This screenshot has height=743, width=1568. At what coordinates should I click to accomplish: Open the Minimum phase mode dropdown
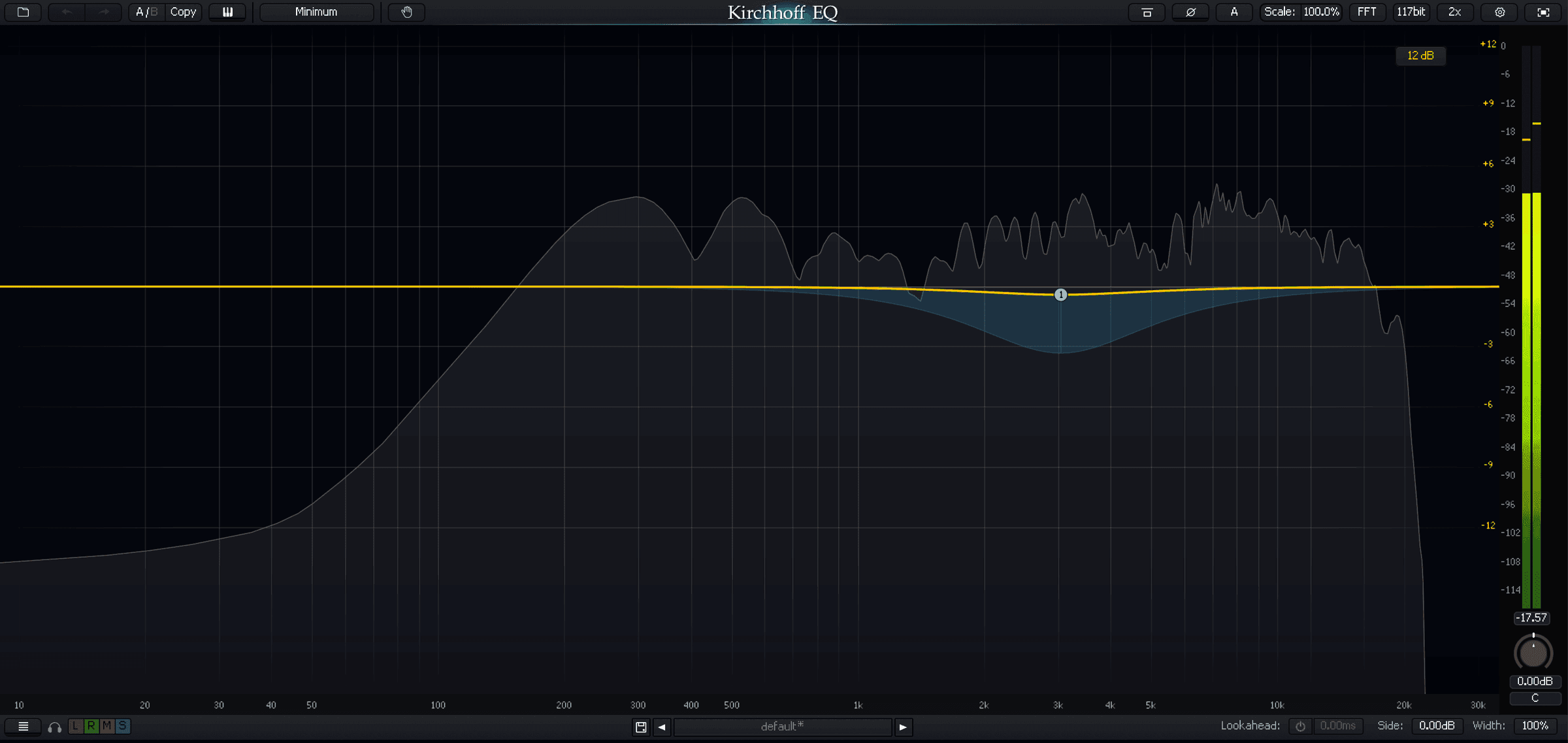coord(316,12)
